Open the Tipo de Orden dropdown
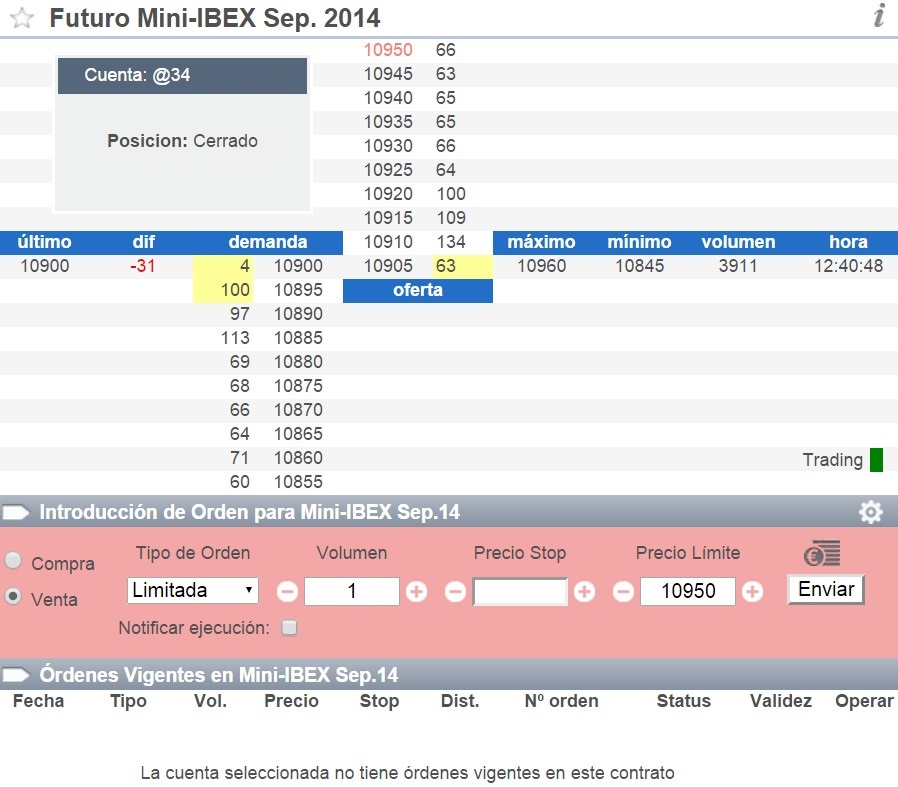Image resolution: width=898 pixels, height=787 pixels. coord(192,591)
